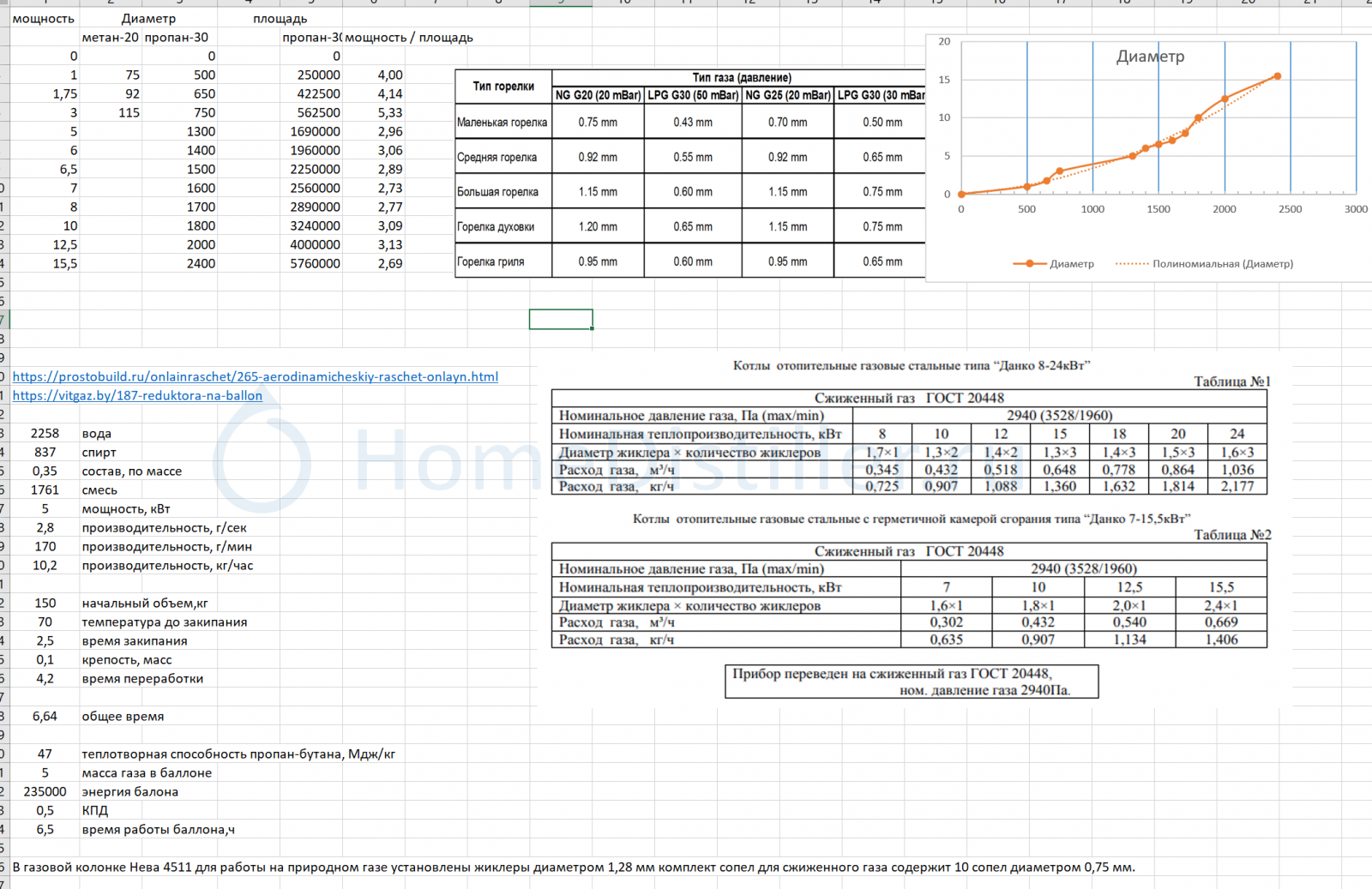The image size is (1372, 889).
Task: Open the vitgaz.by reduktora-na-ballon link
Action: click(x=137, y=396)
